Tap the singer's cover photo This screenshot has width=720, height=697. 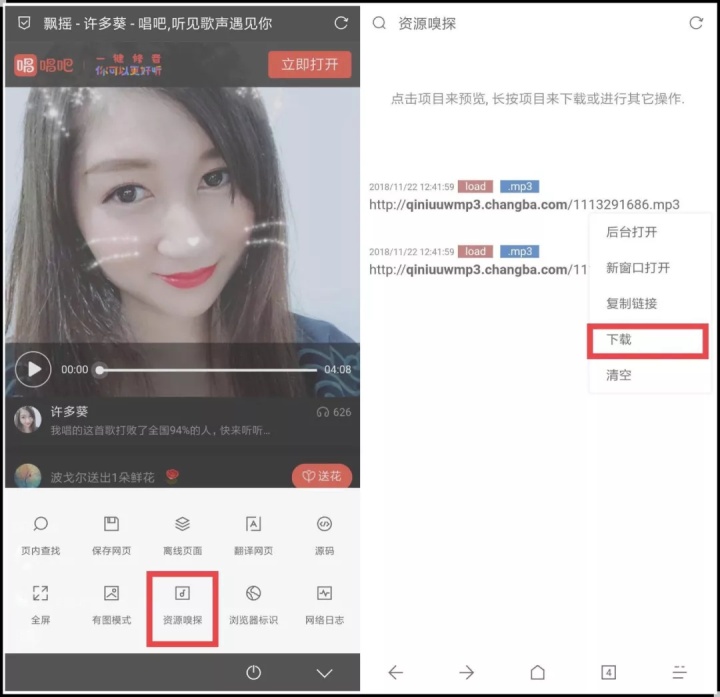pyautogui.click(x=182, y=216)
